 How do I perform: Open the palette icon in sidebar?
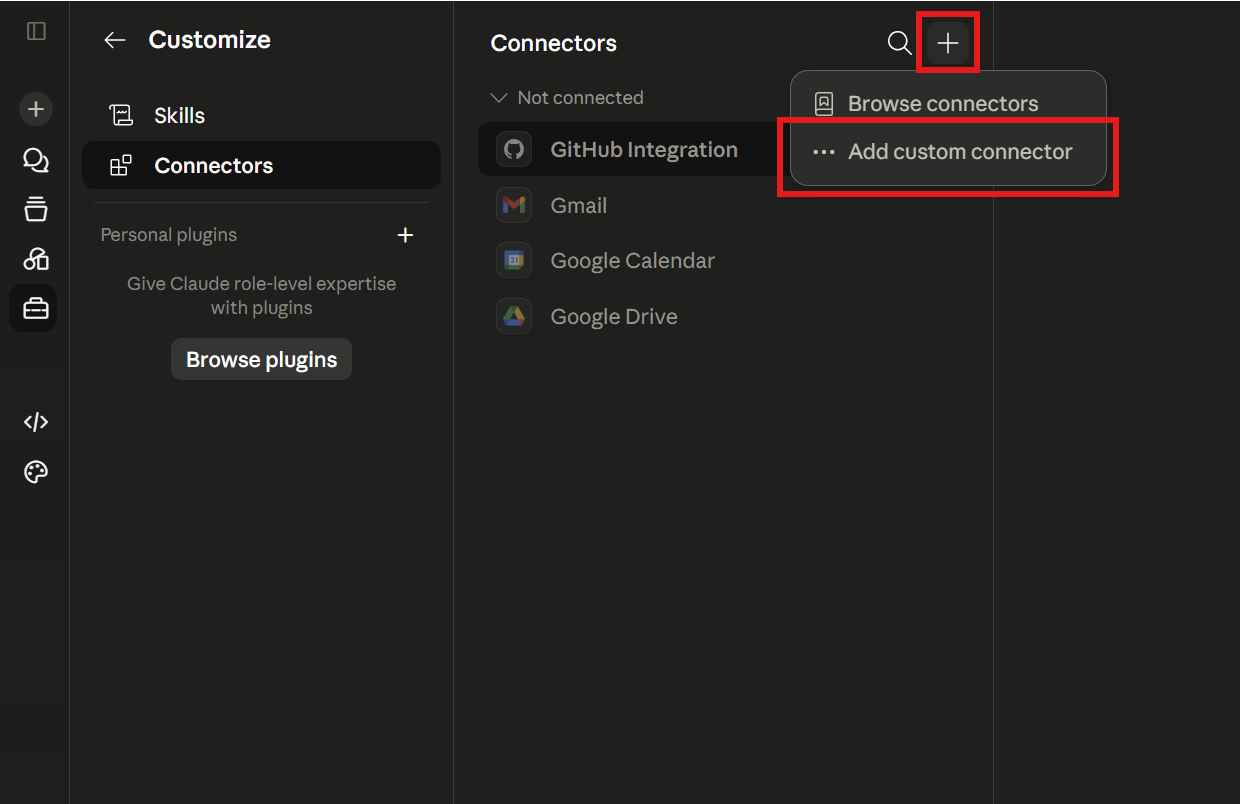(36, 472)
